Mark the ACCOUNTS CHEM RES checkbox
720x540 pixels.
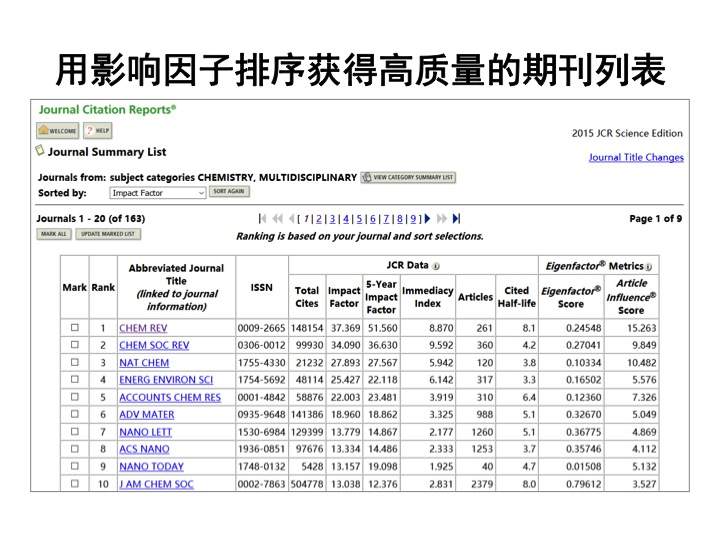(x=75, y=397)
